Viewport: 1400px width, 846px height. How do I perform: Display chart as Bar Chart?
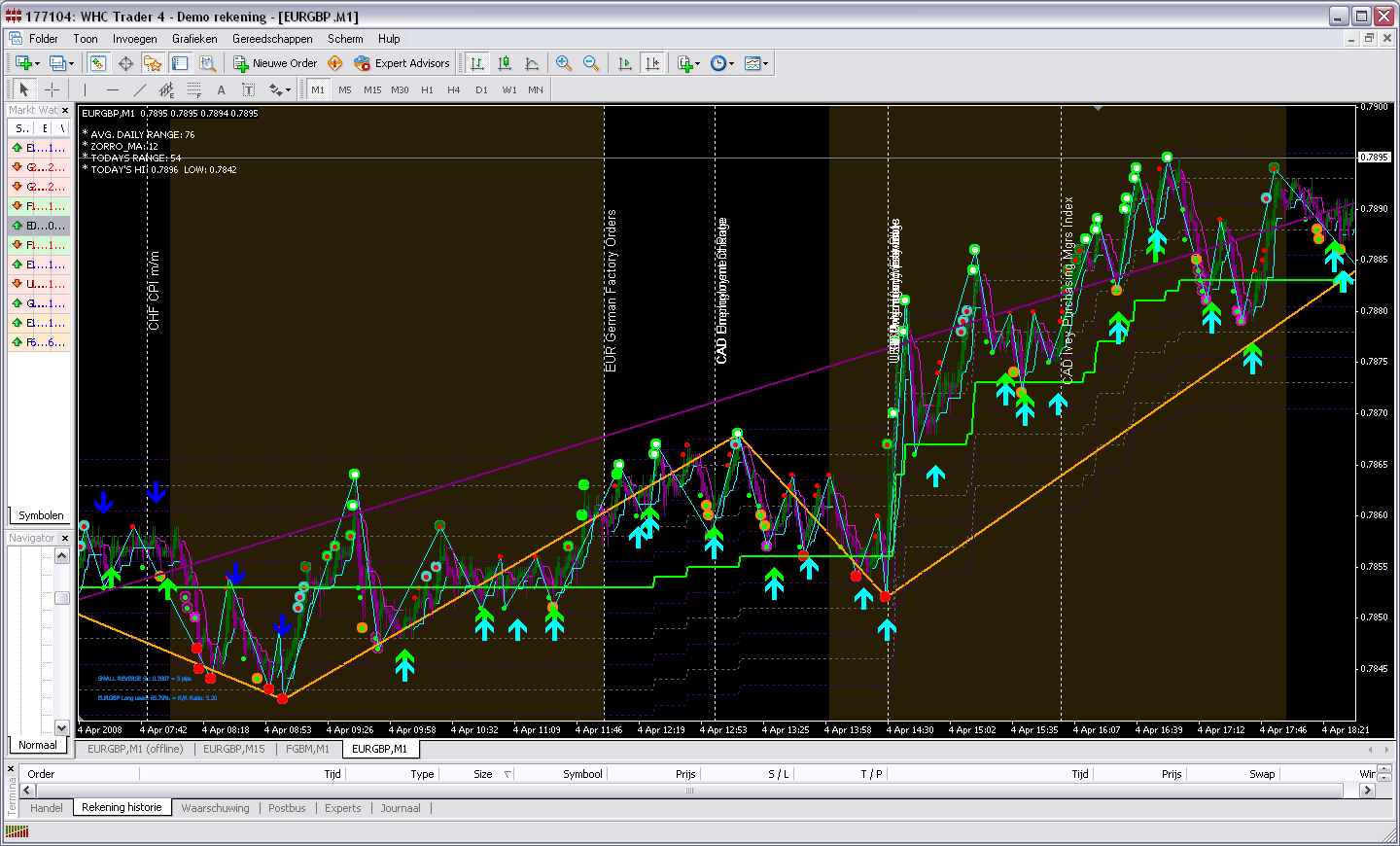coord(477,63)
